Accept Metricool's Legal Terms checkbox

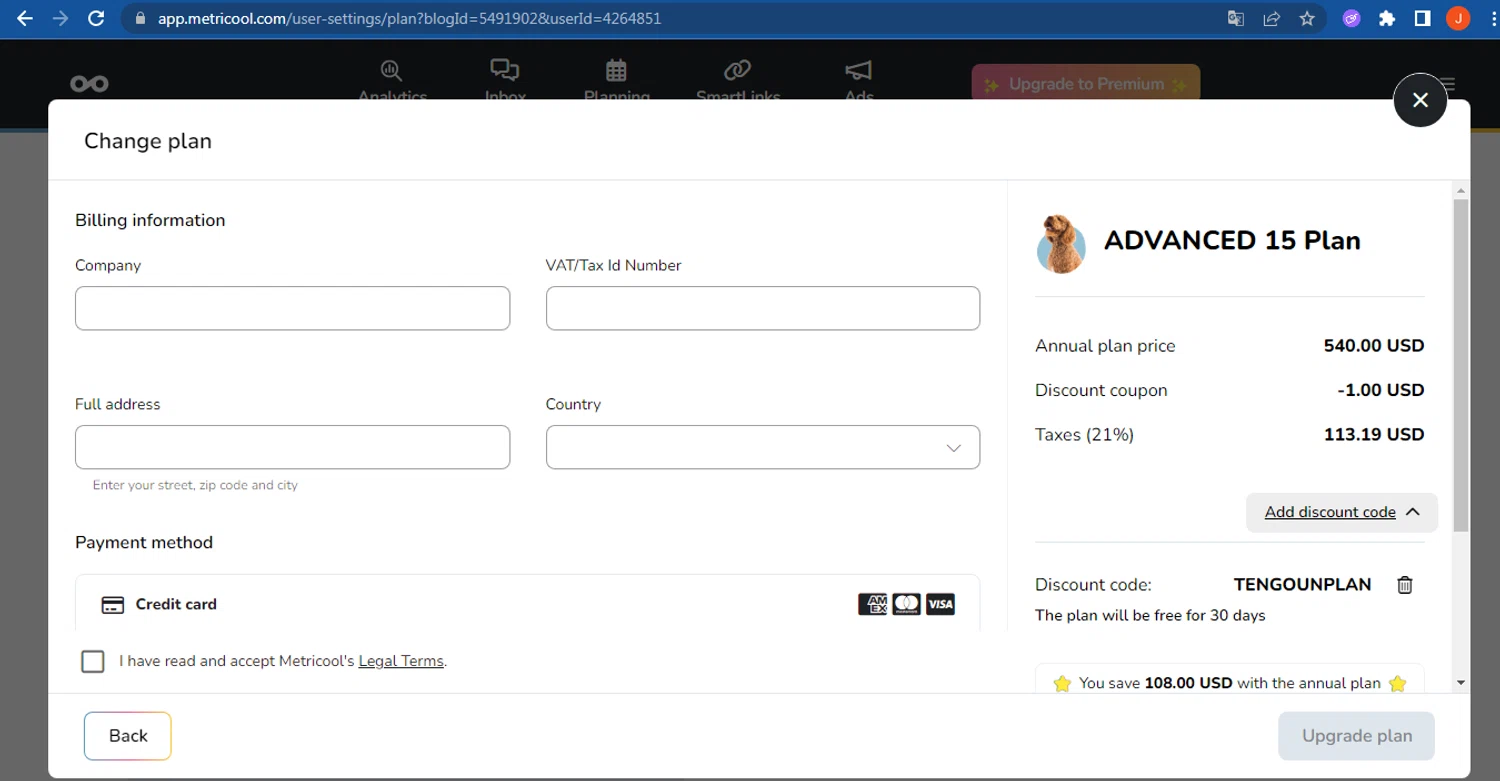pos(93,661)
